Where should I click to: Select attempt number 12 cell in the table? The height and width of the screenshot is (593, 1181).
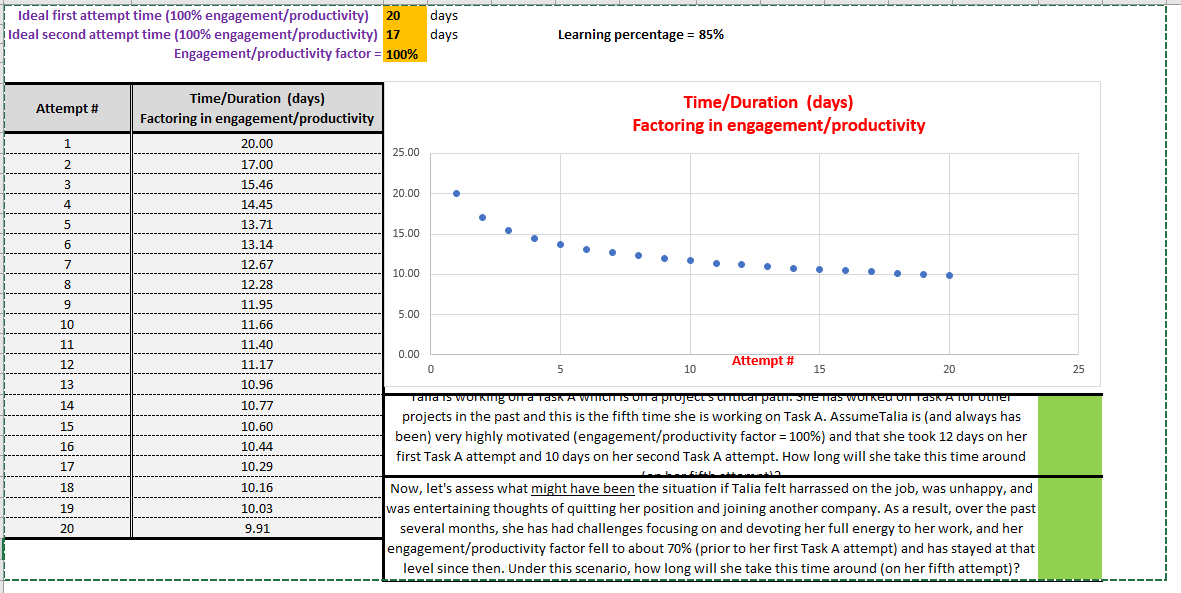pyautogui.click(x=68, y=365)
